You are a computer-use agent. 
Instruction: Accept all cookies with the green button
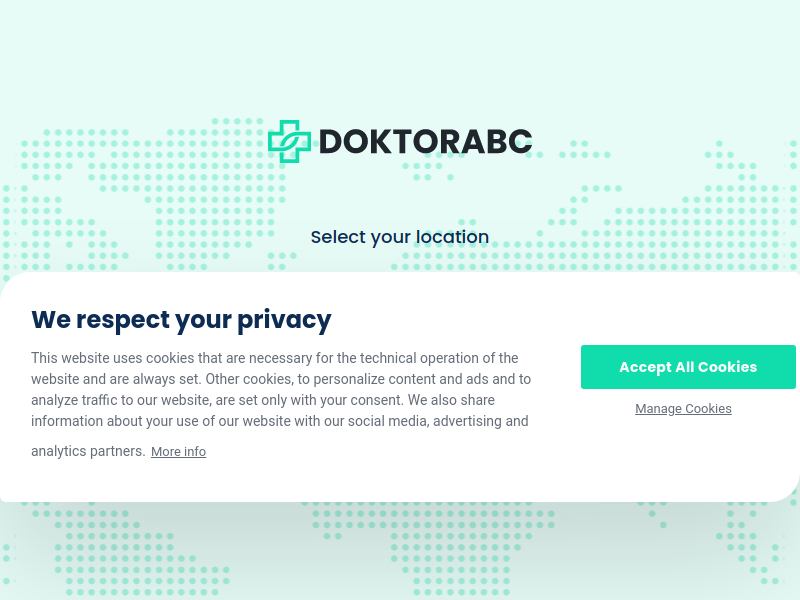point(688,367)
